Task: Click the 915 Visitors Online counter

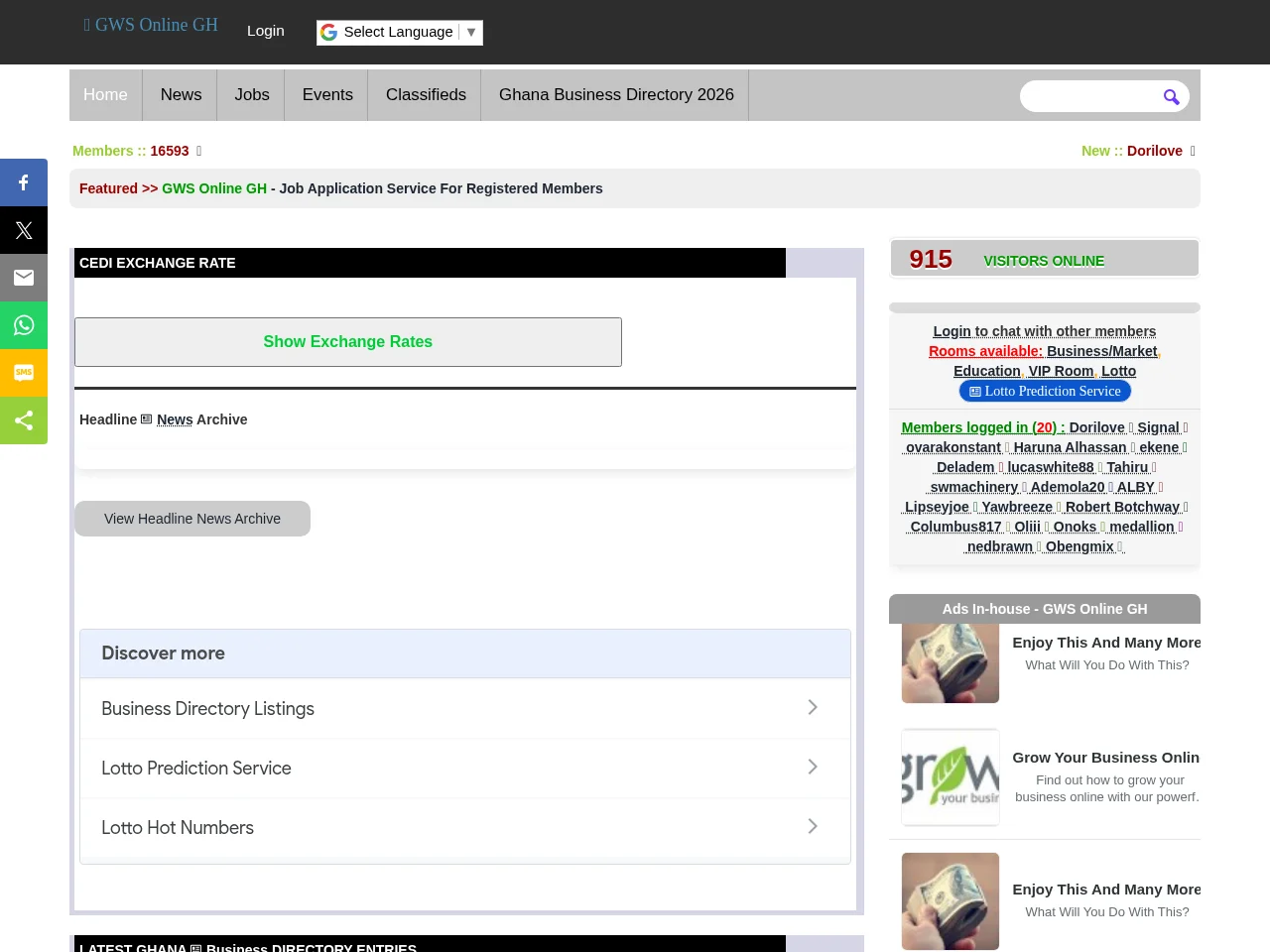Action: (1045, 259)
